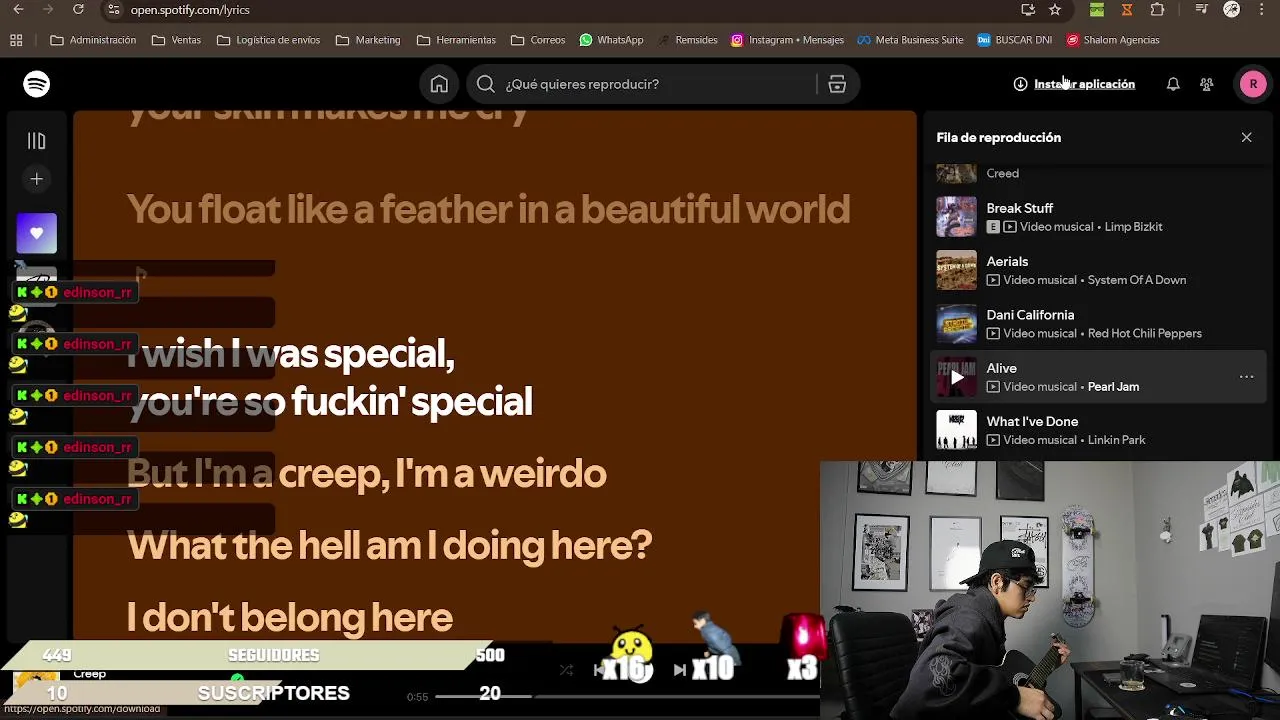Open the green extension icon in toolbar
This screenshot has width=1280, height=720.
click(1097, 10)
